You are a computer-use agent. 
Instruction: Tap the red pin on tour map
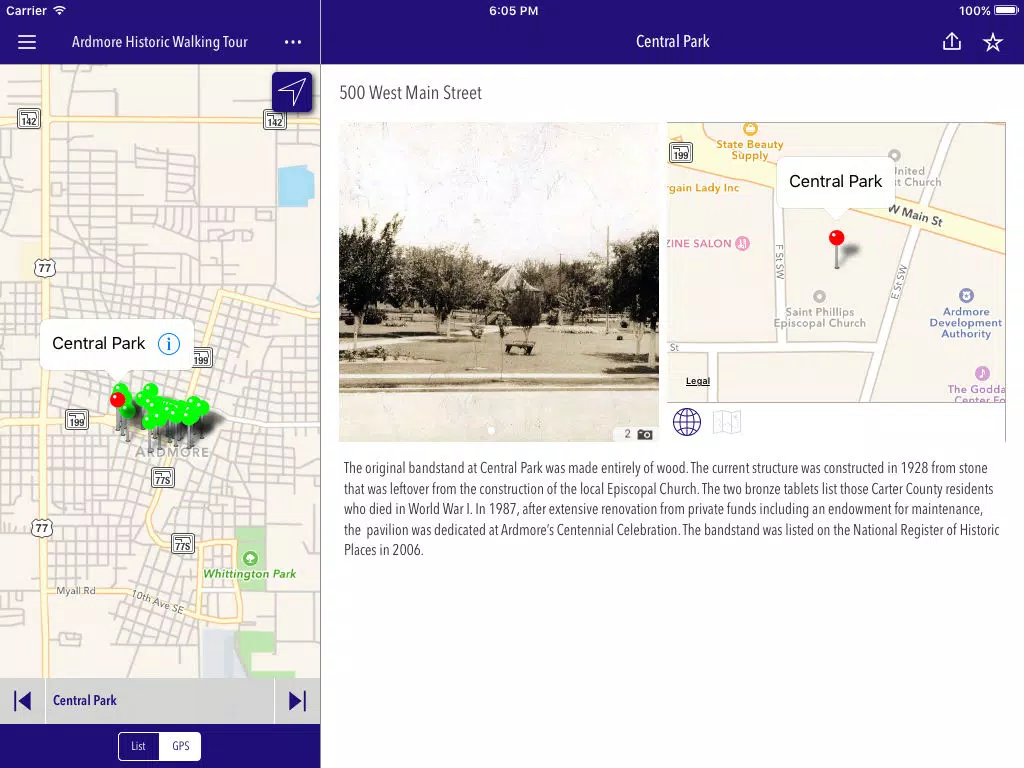pyautogui.click(x=118, y=400)
